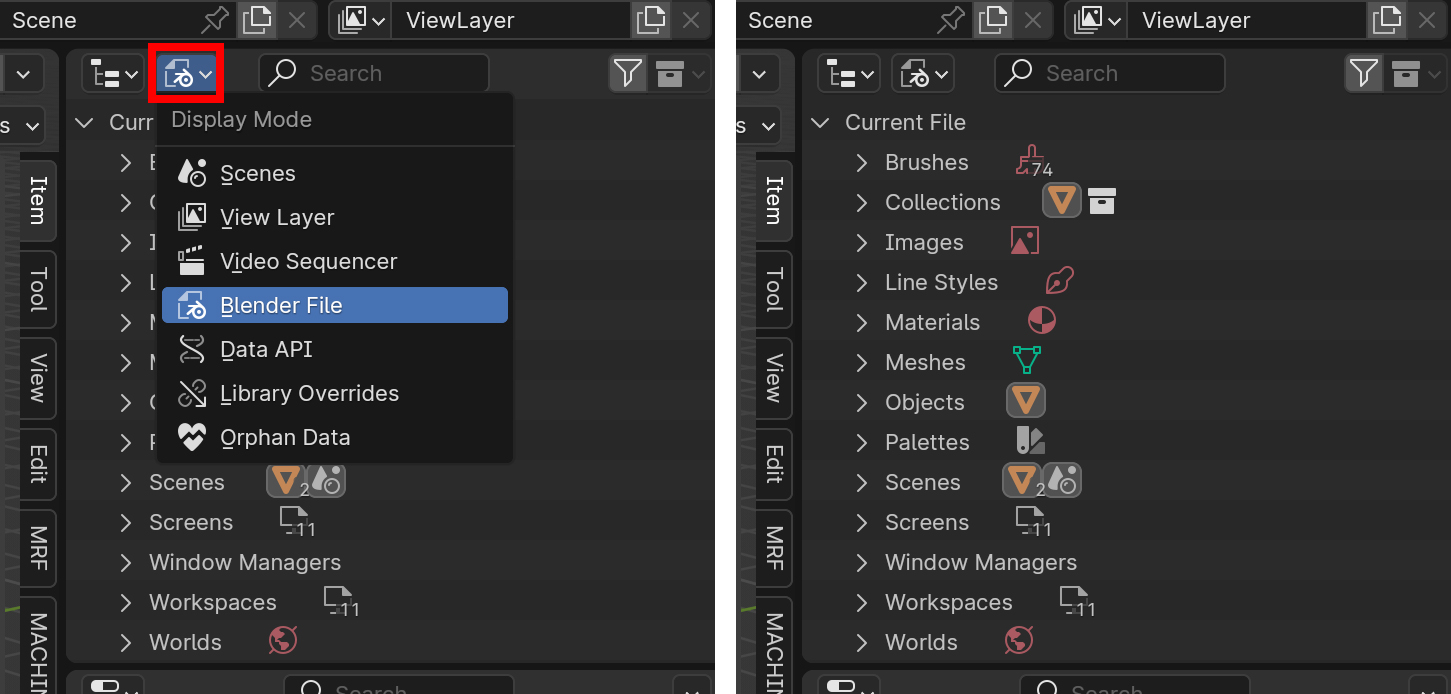
Task: Open the archive box dropdown in left panel
Action: click(x=680, y=73)
